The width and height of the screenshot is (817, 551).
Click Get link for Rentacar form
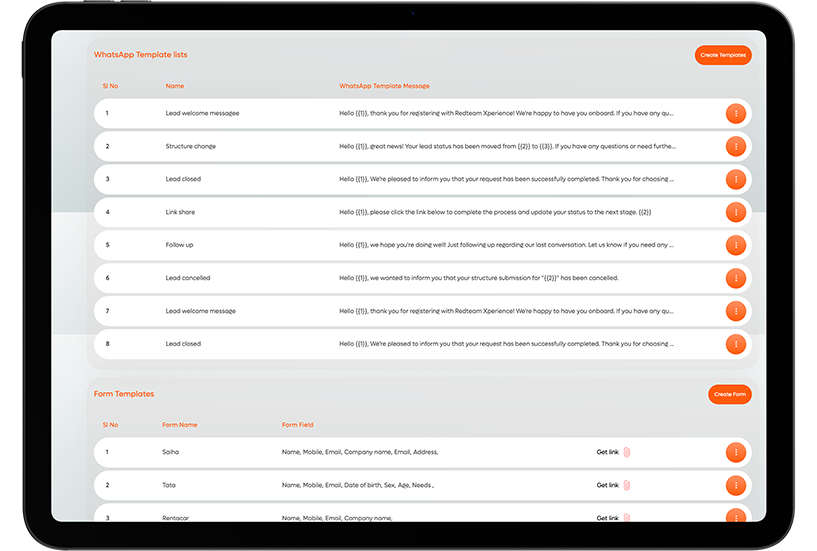pos(608,518)
